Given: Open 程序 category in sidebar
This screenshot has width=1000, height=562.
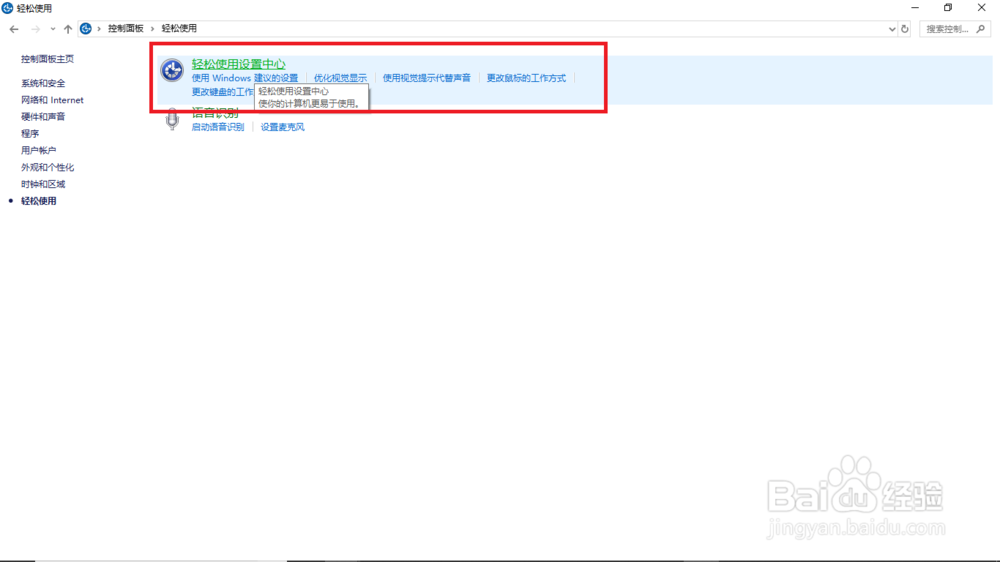Looking at the screenshot, I should (30, 133).
